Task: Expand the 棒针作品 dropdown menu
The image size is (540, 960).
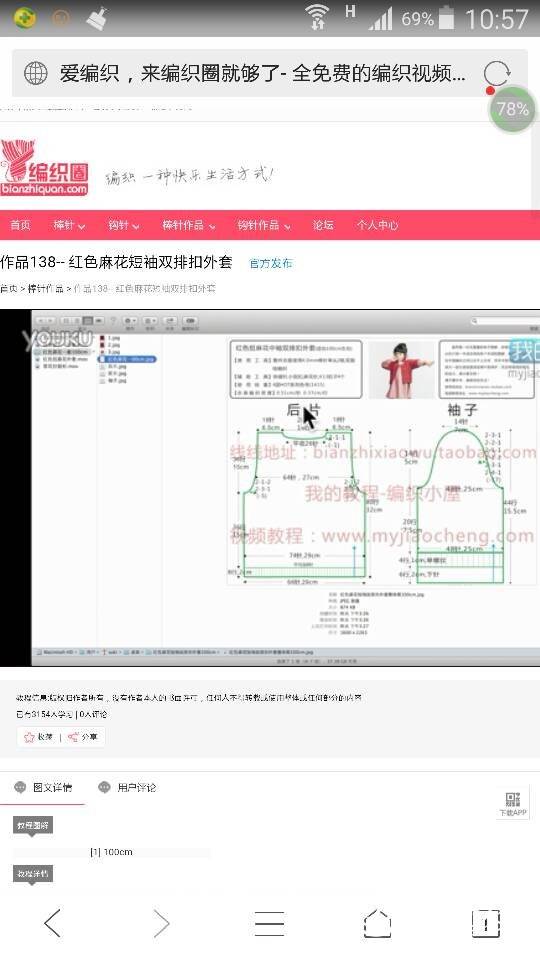Action: tap(189, 225)
